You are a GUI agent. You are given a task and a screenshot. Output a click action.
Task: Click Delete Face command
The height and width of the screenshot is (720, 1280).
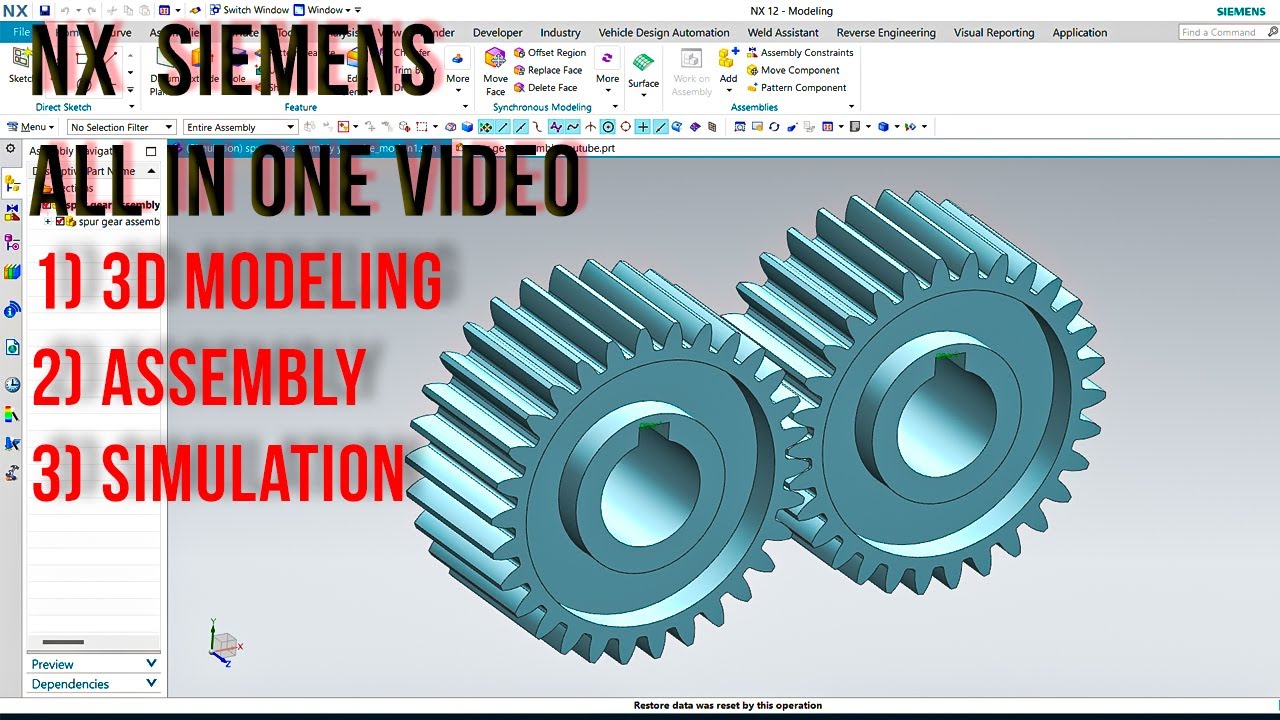pos(546,88)
